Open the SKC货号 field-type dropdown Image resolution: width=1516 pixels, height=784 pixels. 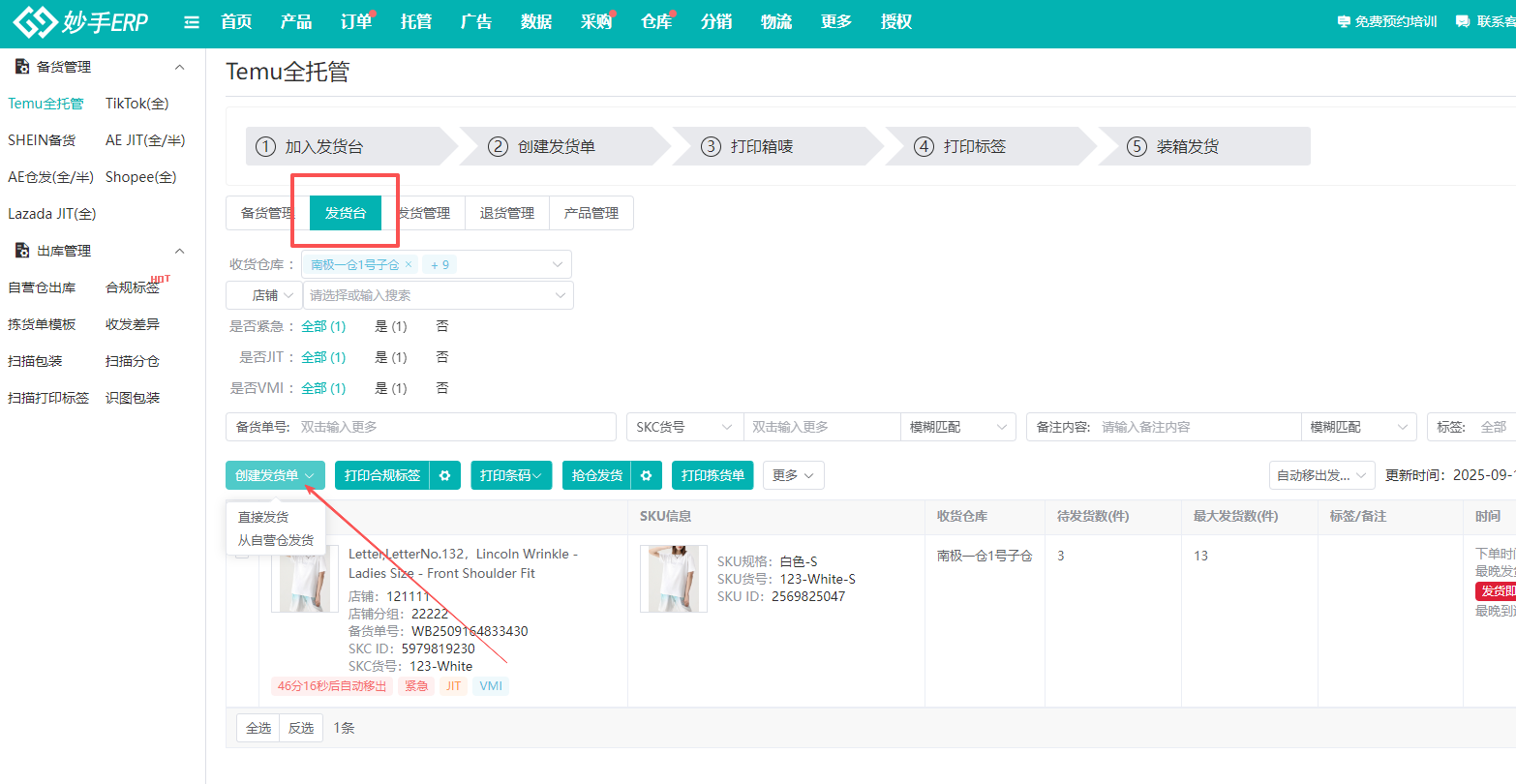[x=685, y=427]
